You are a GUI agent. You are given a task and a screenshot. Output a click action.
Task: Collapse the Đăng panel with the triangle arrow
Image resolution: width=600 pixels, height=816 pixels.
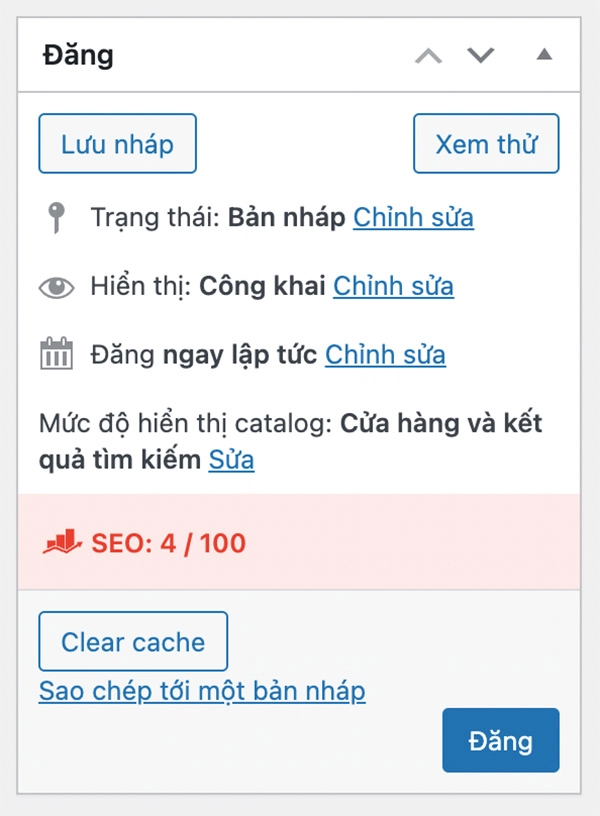[x=543, y=55]
